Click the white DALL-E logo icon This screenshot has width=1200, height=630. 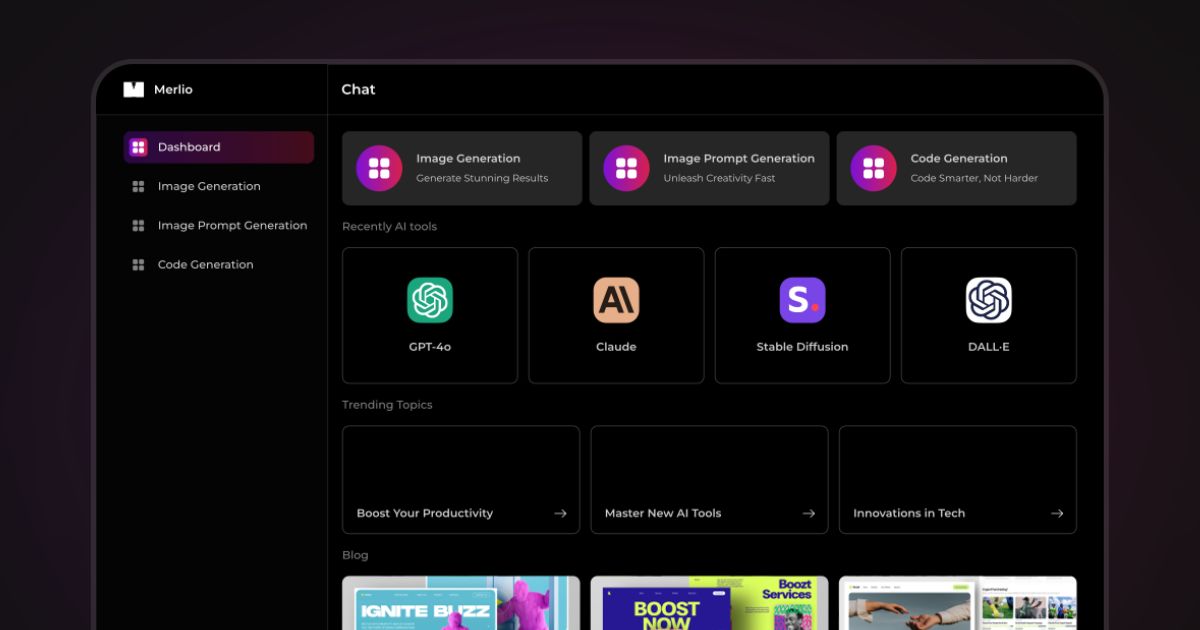[x=989, y=300]
